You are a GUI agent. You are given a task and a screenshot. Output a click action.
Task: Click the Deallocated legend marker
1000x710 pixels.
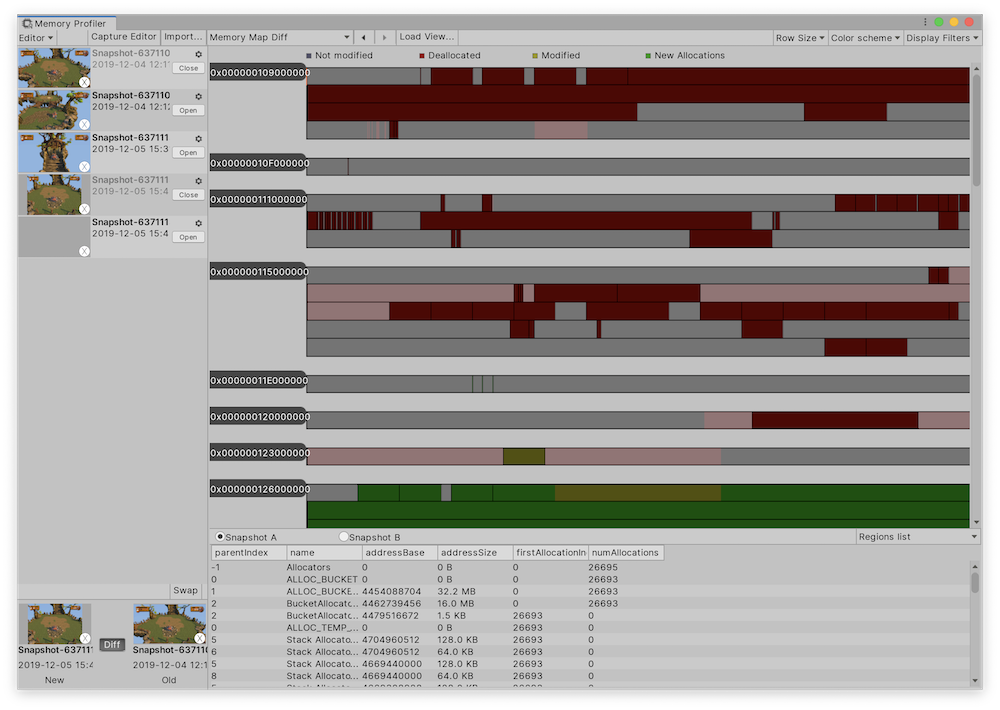pos(421,55)
